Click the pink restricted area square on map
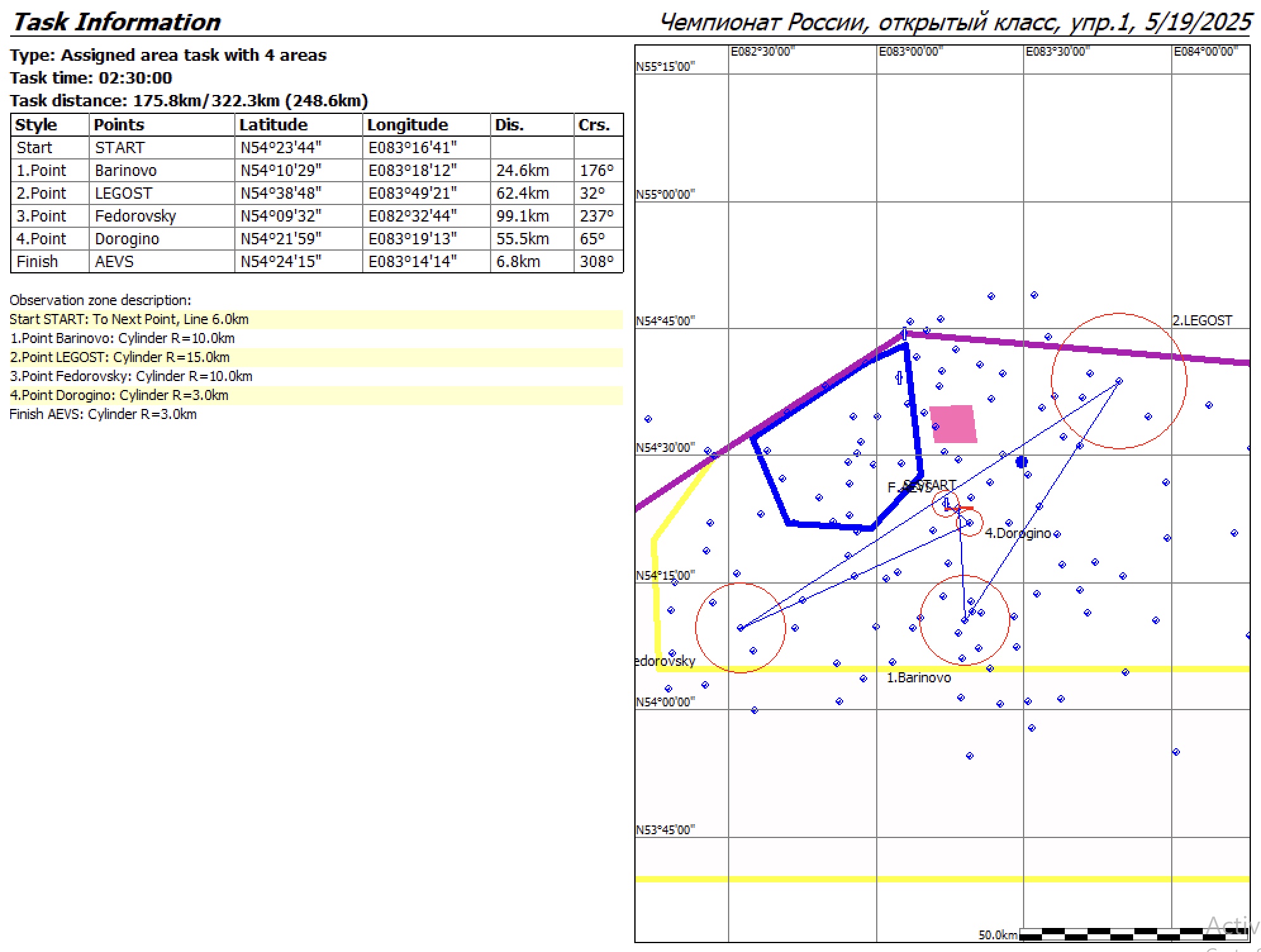The image size is (1261, 952). 953,424
